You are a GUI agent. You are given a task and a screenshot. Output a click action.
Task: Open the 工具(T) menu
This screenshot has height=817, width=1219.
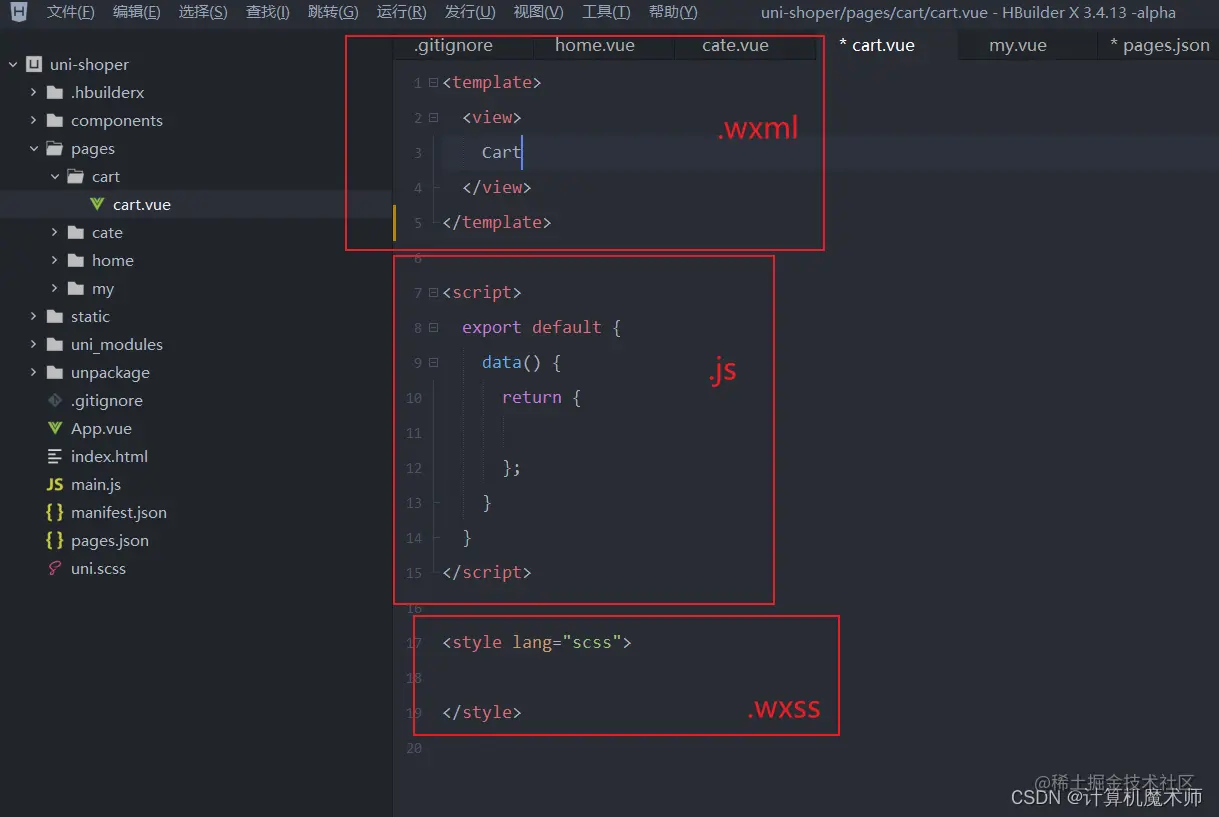tap(606, 12)
